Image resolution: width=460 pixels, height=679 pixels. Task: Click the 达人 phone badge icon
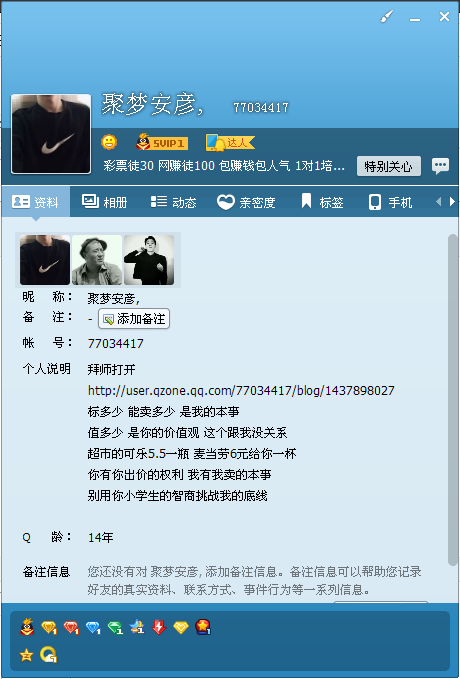point(230,142)
